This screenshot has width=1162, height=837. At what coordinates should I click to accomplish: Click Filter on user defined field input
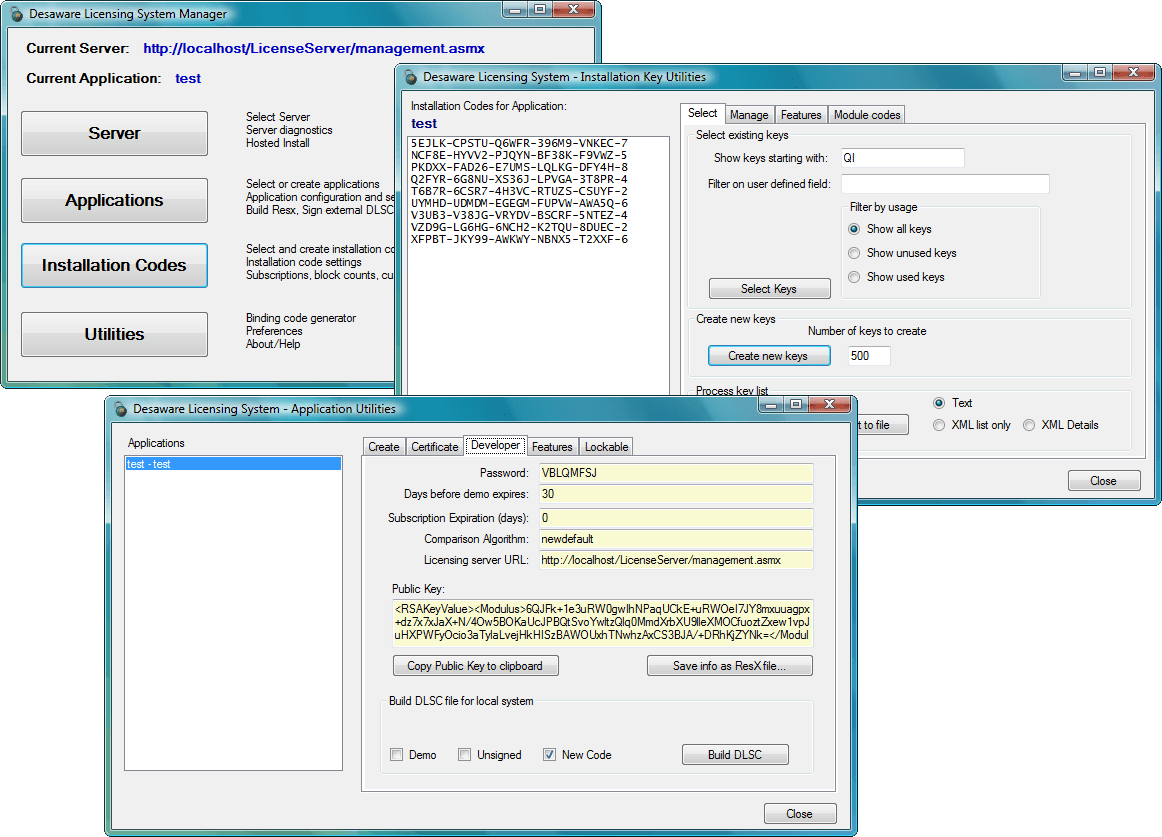946,184
